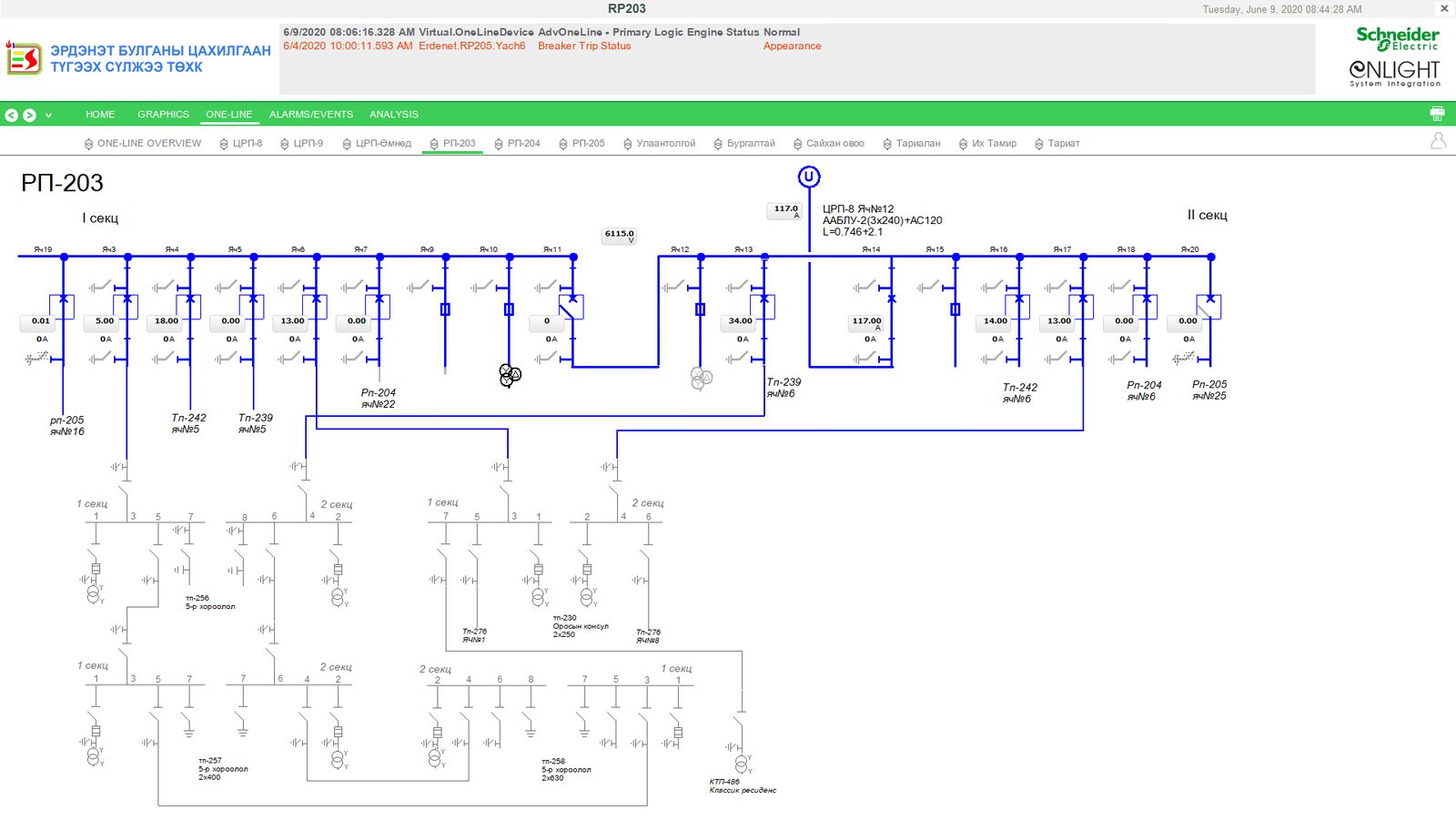Open the Улаантолгой tab

(660, 144)
